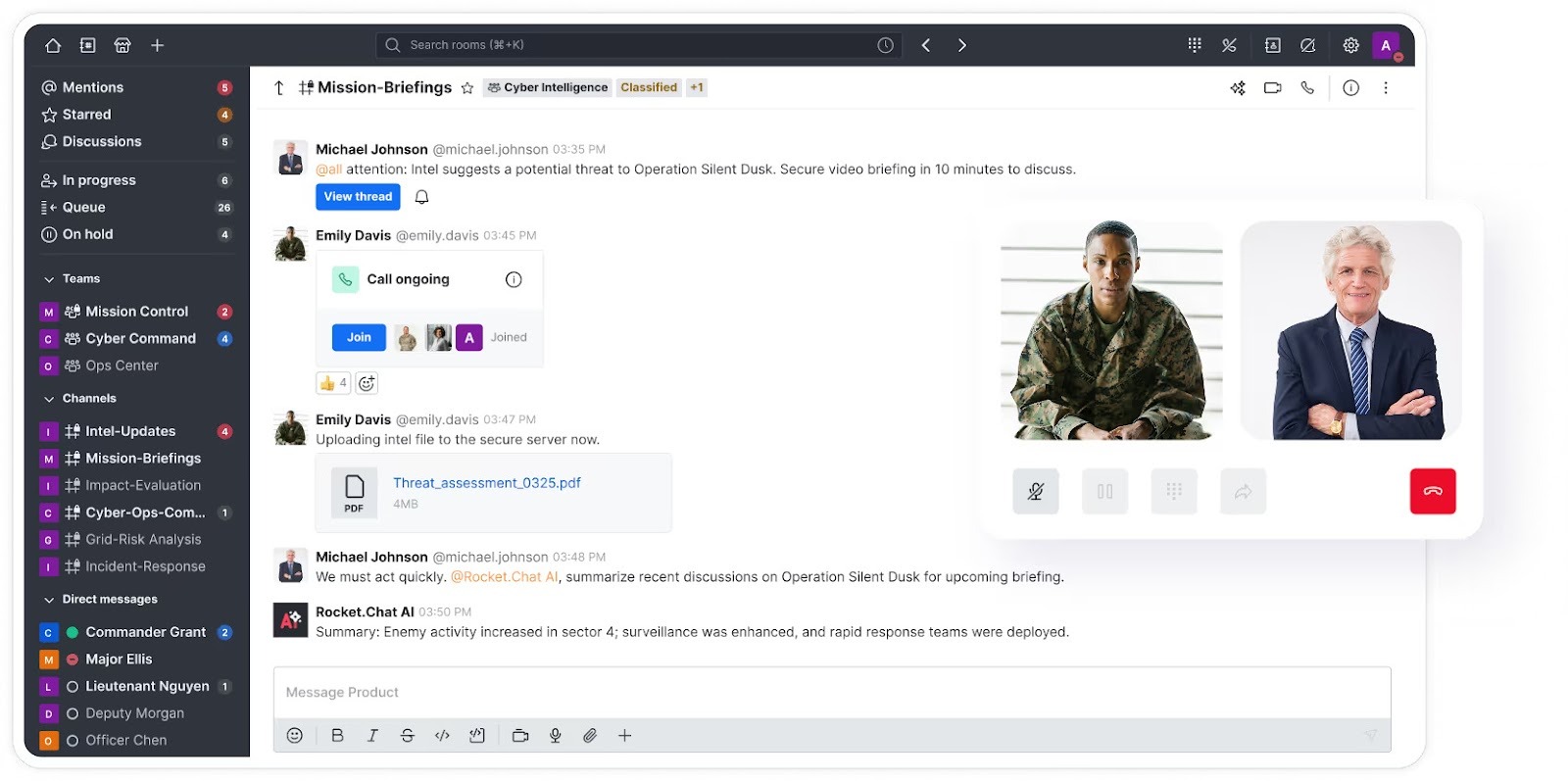
Task: Collapse the Teams section
Action: coord(49,279)
